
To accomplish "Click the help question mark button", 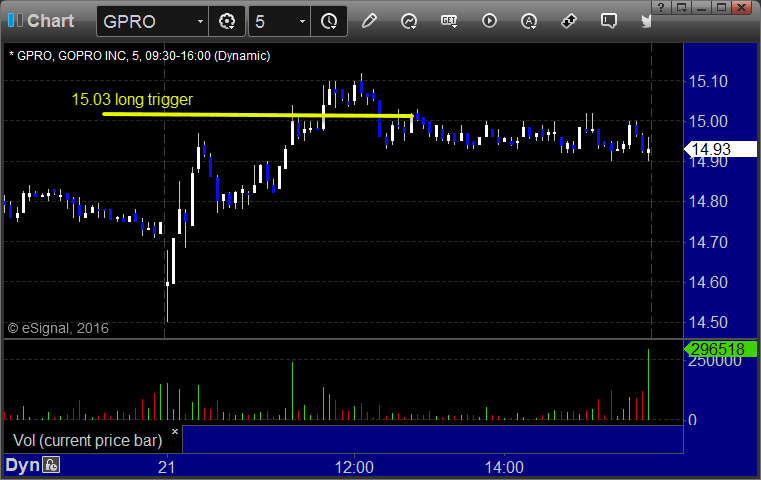I will coord(662,7).
